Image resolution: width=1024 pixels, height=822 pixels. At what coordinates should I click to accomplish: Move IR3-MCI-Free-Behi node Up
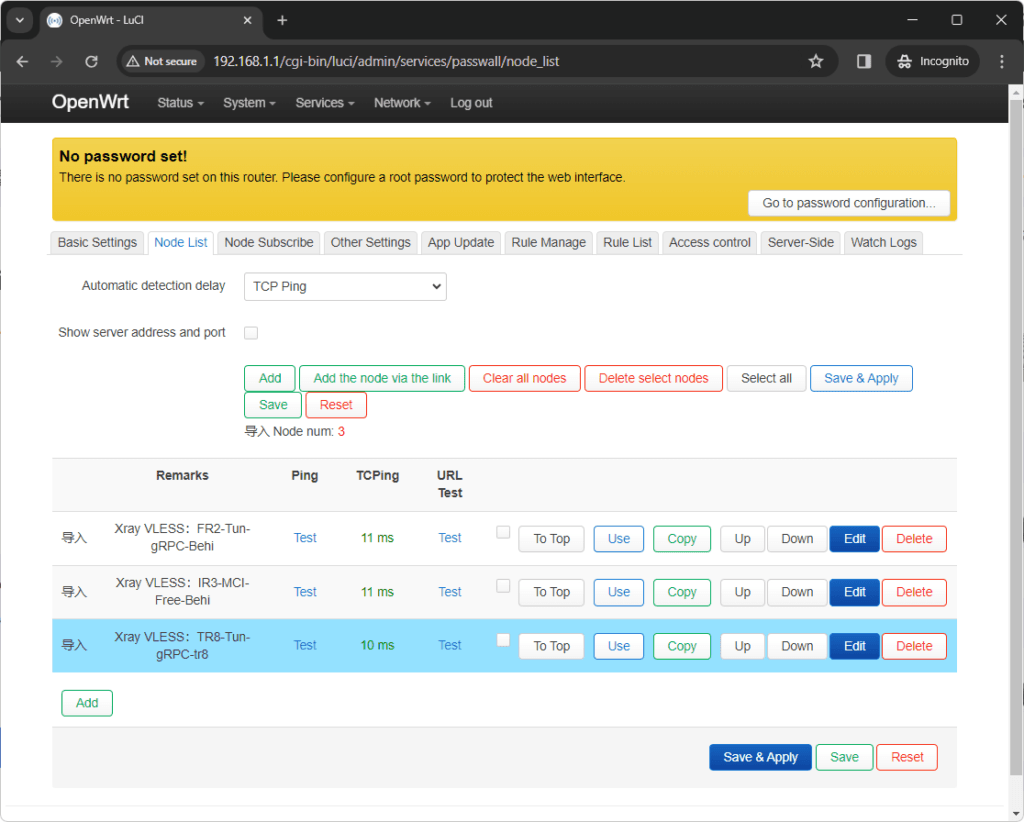tap(743, 593)
